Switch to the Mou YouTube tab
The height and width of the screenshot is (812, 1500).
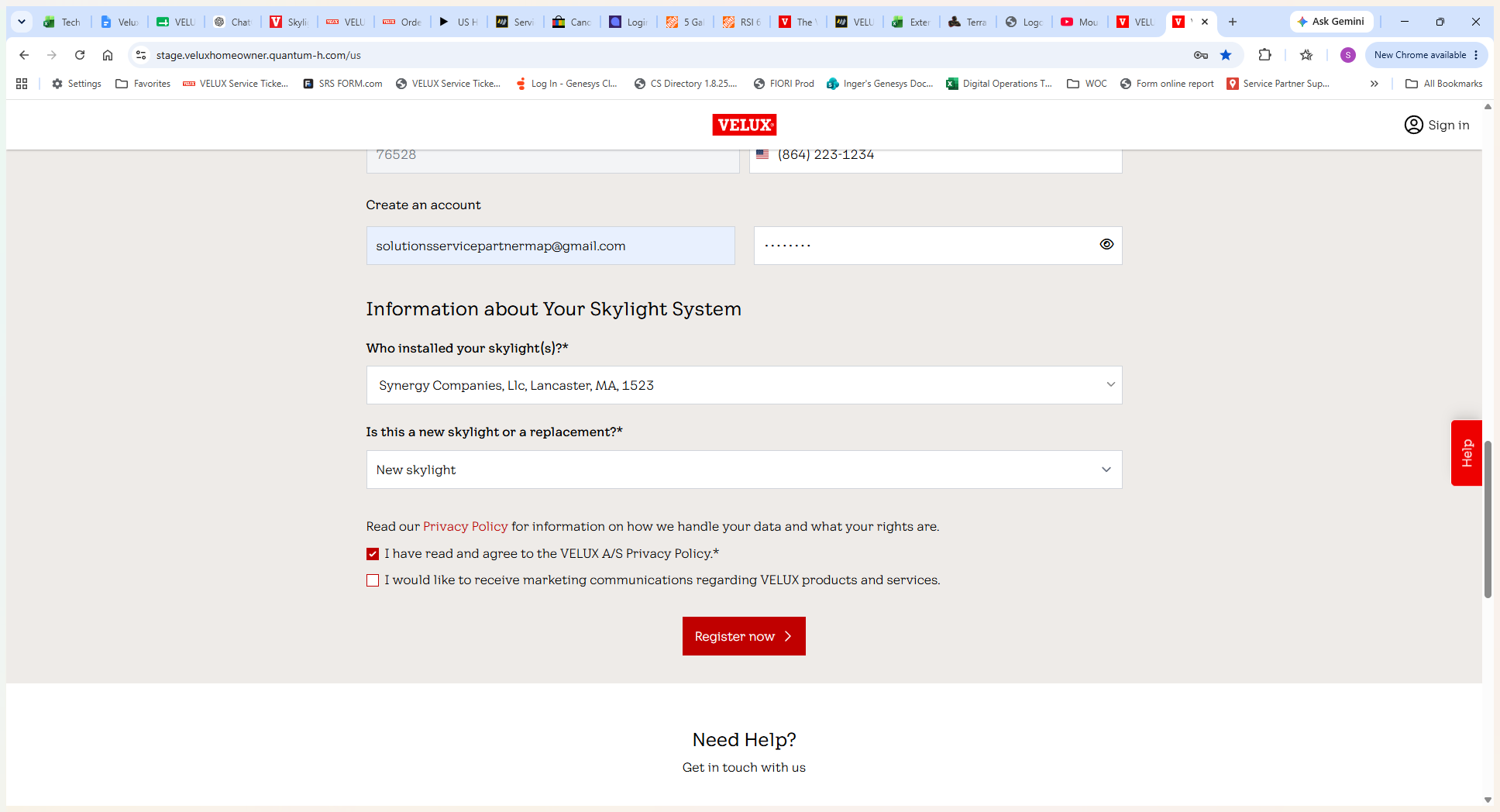click(x=1080, y=22)
